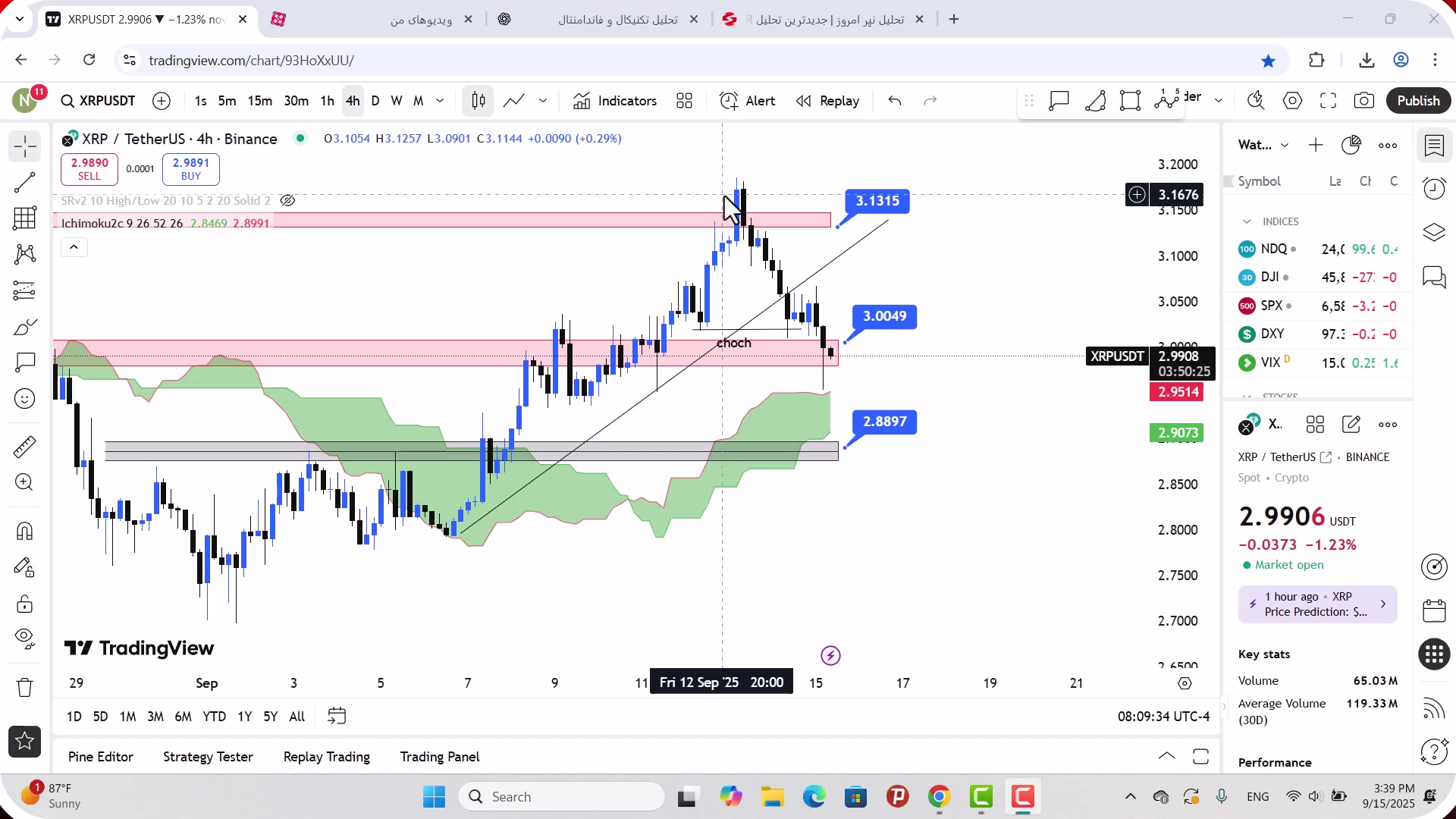Open the XRPUSDT symbol search

(x=98, y=101)
